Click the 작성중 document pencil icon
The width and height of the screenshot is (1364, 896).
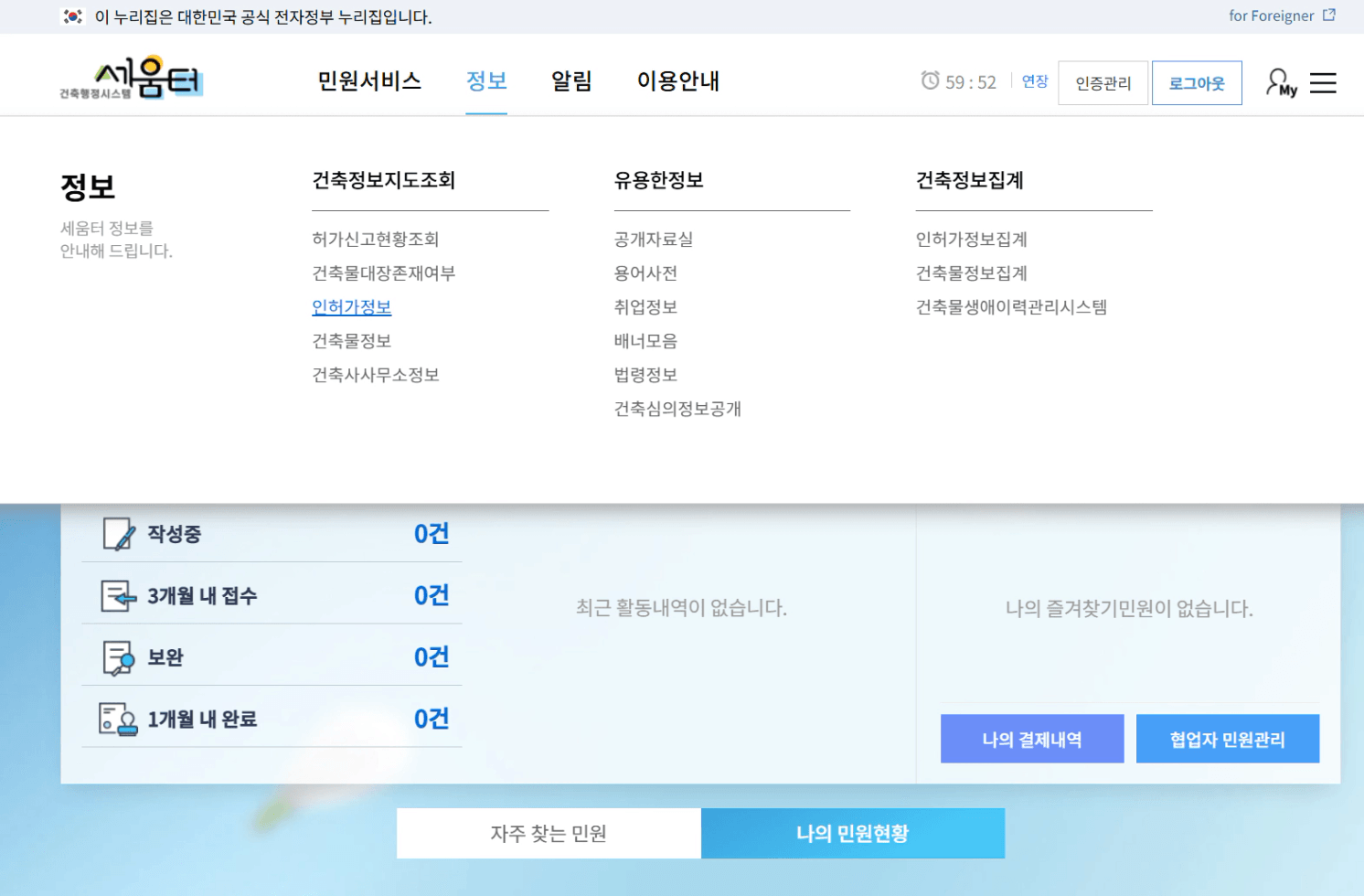click(x=119, y=534)
